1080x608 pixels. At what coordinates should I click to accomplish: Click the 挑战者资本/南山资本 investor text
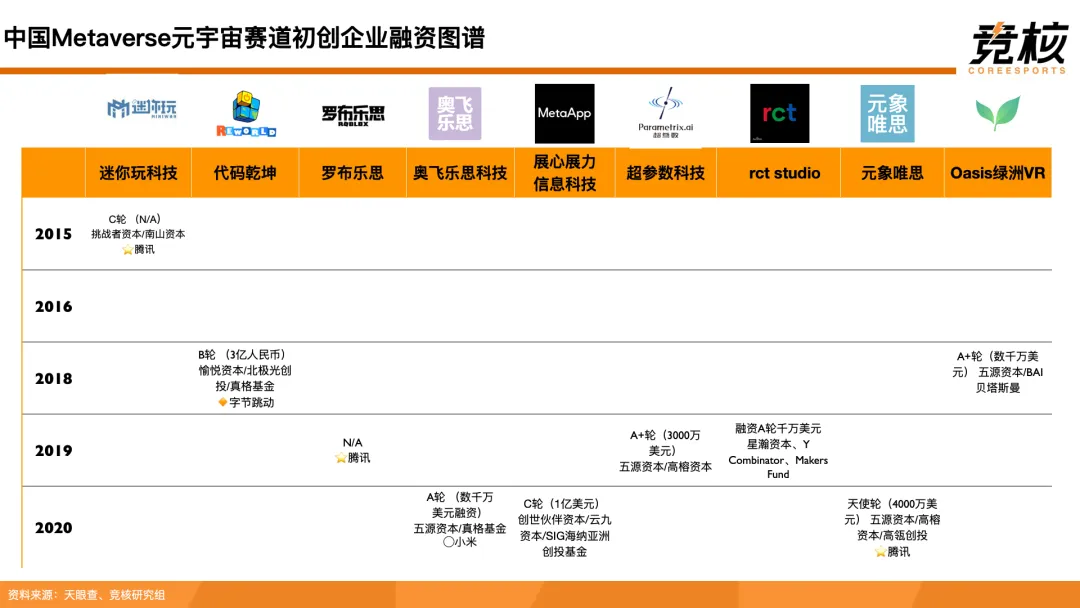(x=138, y=234)
